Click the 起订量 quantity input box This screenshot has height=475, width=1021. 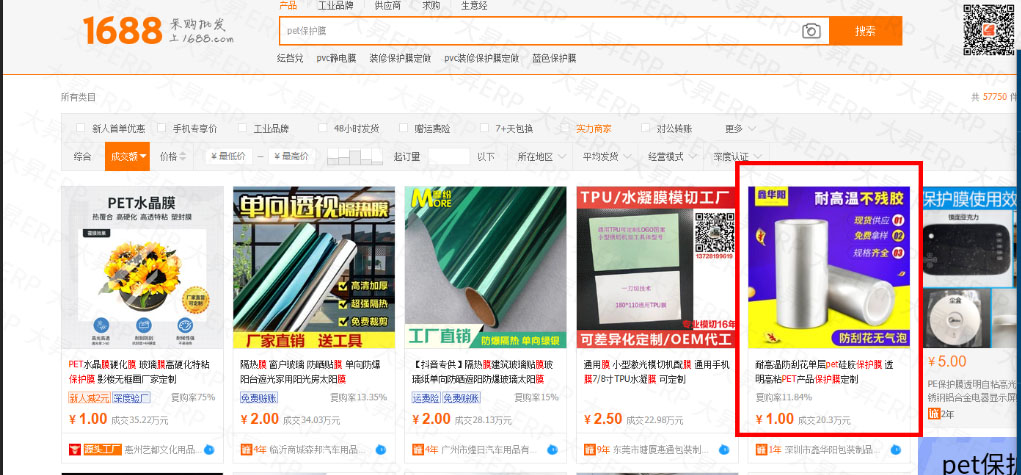(x=449, y=156)
